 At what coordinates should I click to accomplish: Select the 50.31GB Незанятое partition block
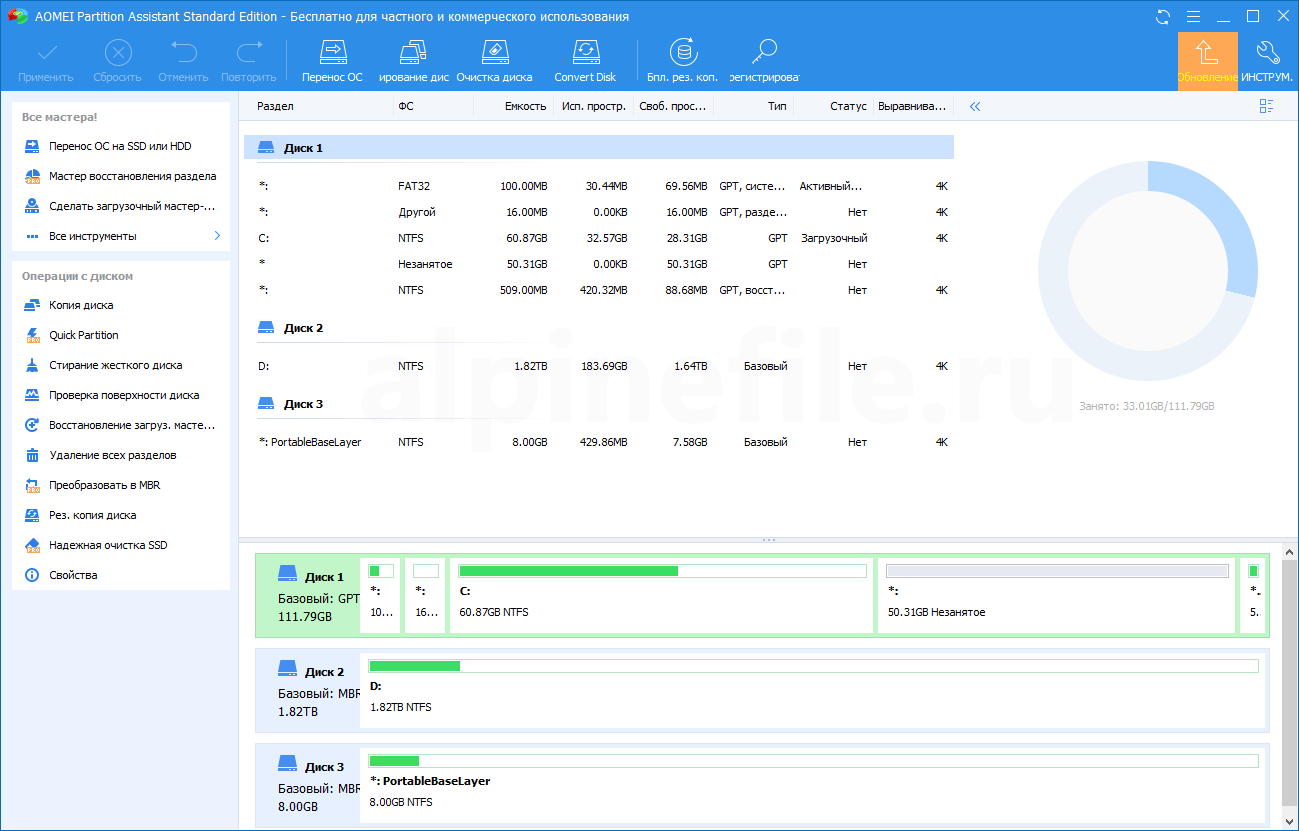[1056, 597]
